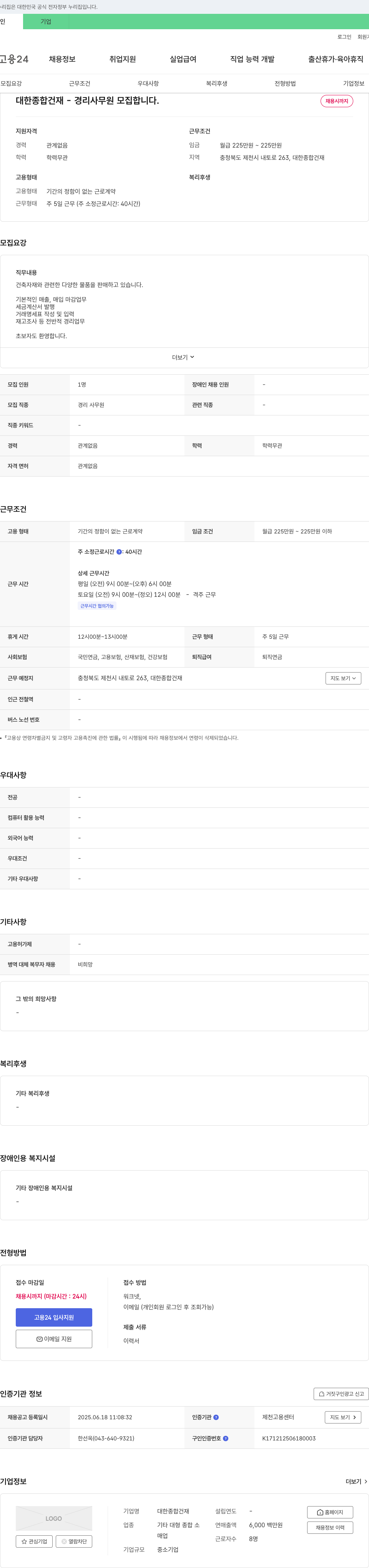Viewport: 369px width, 1568px height.
Task: Jump to the 우대사항 section tab
Action: pos(148,83)
